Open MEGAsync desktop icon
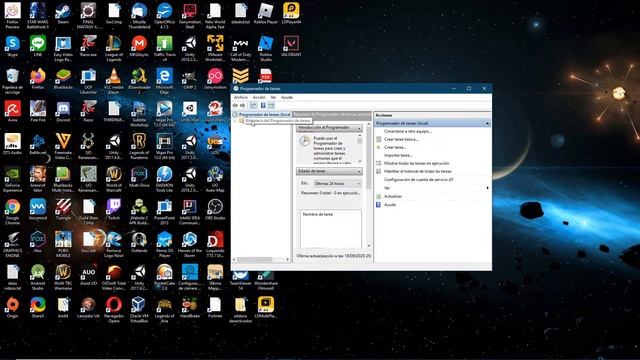 [x=139, y=46]
